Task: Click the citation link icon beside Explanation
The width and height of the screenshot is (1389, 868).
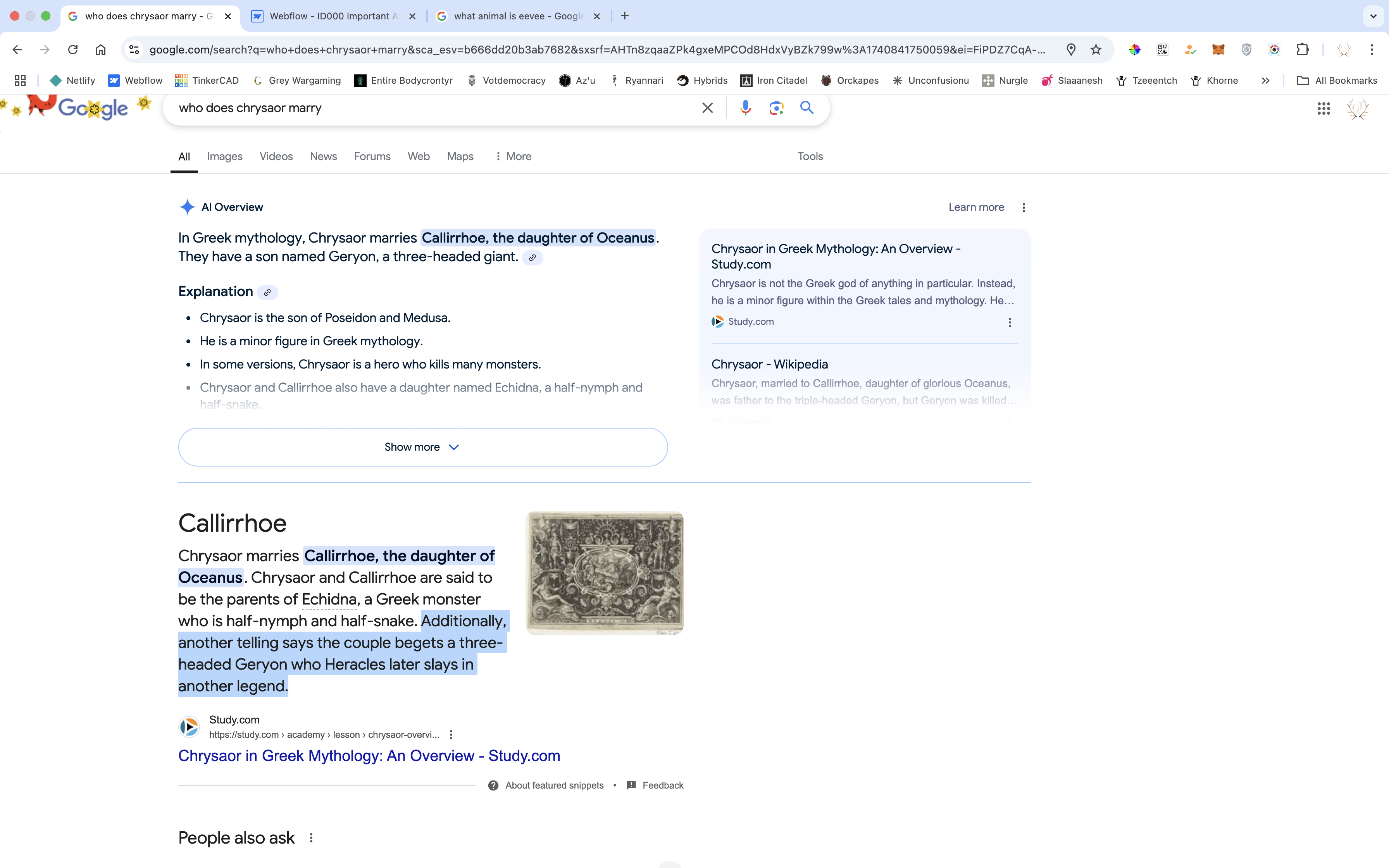Action: (267, 292)
